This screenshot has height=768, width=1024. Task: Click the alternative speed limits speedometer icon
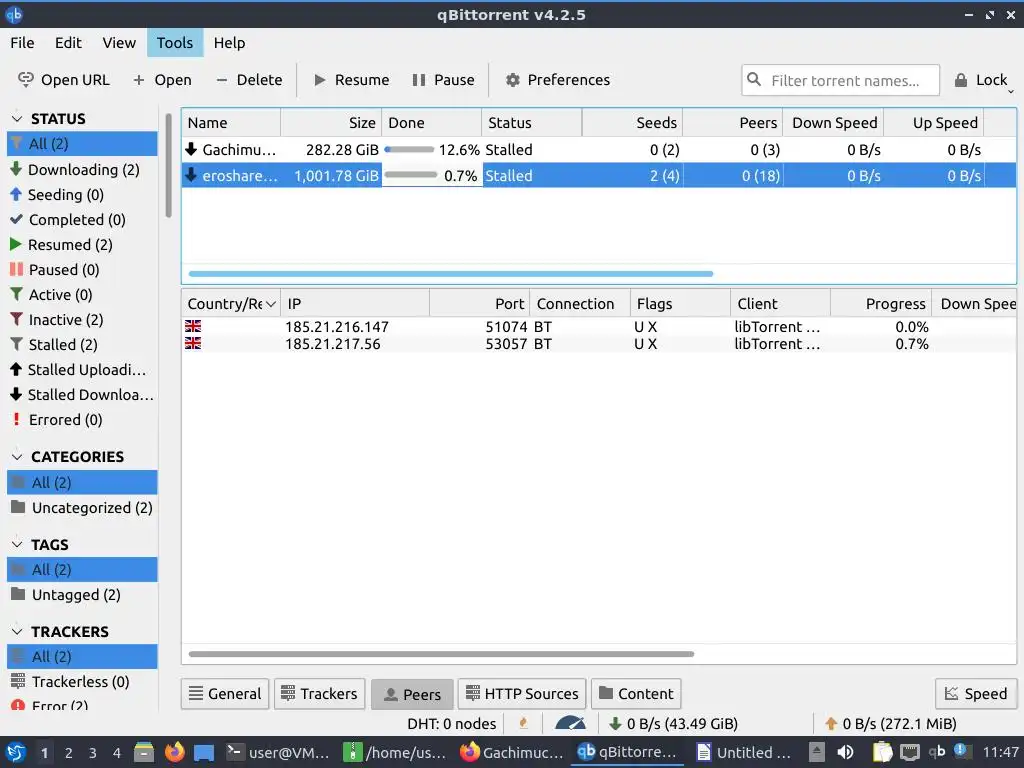coord(570,723)
